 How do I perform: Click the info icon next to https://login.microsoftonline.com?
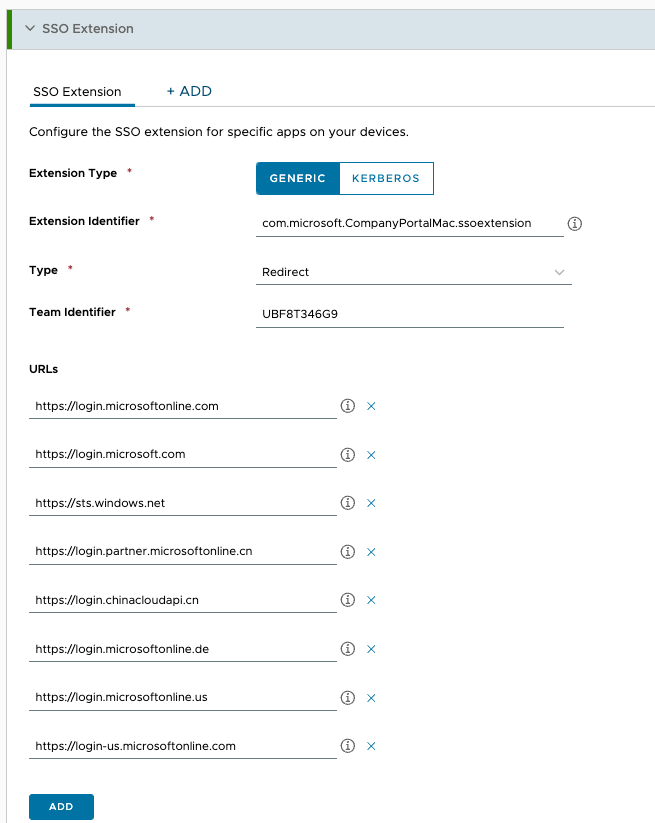click(x=347, y=406)
